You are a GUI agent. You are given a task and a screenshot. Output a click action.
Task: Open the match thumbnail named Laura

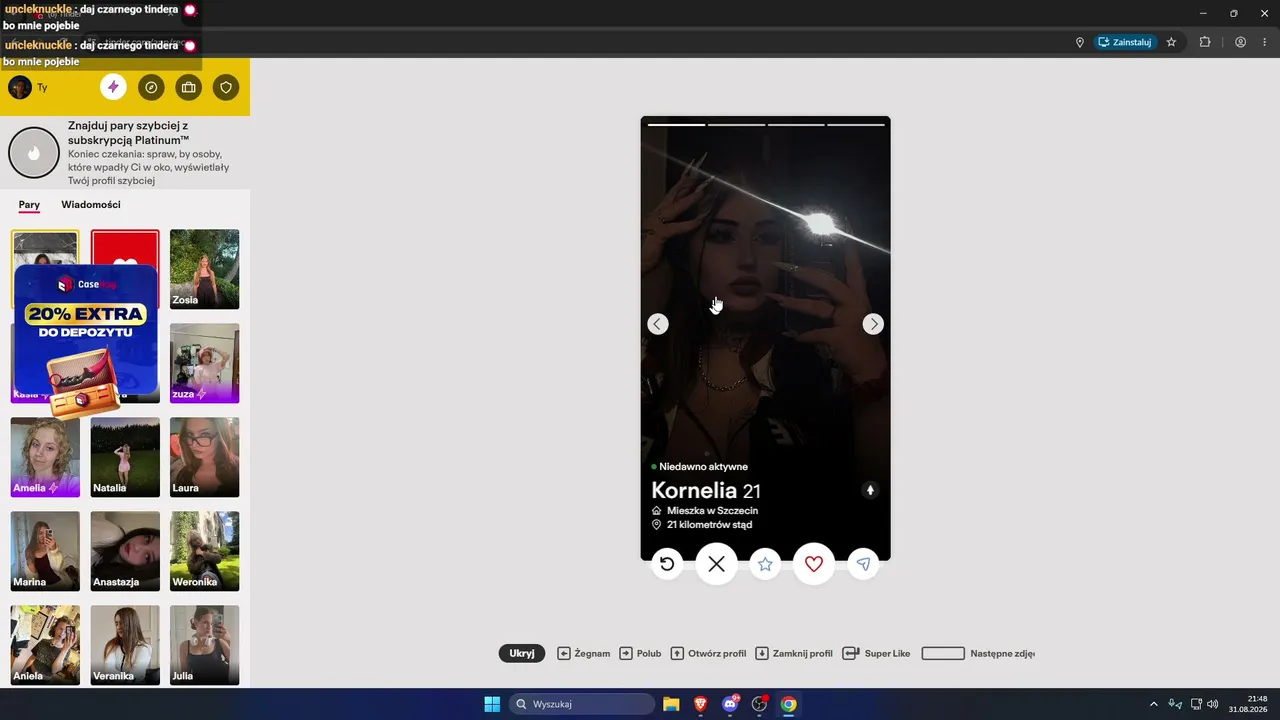point(205,457)
